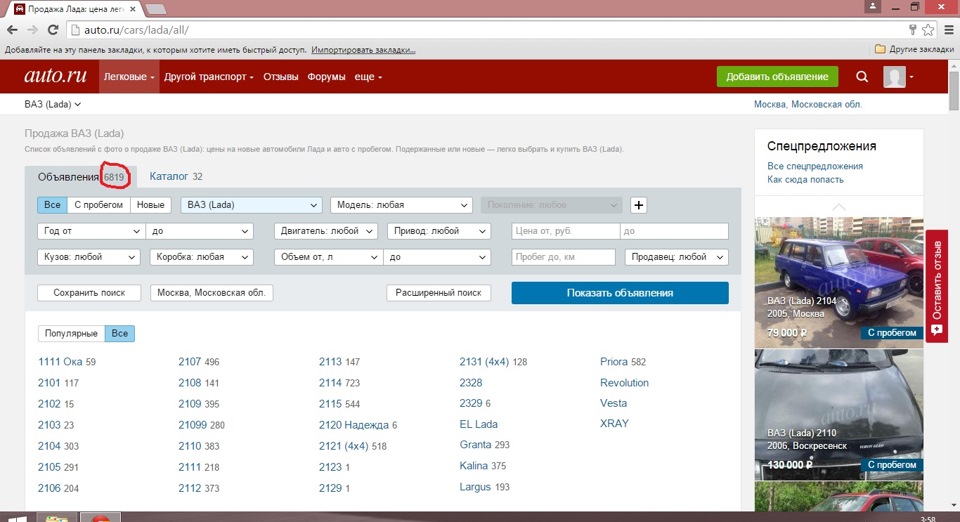Image resolution: width=960 pixels, height=522 pixels.
Task: Select the Все condition filter
Action: coord(52,205)
